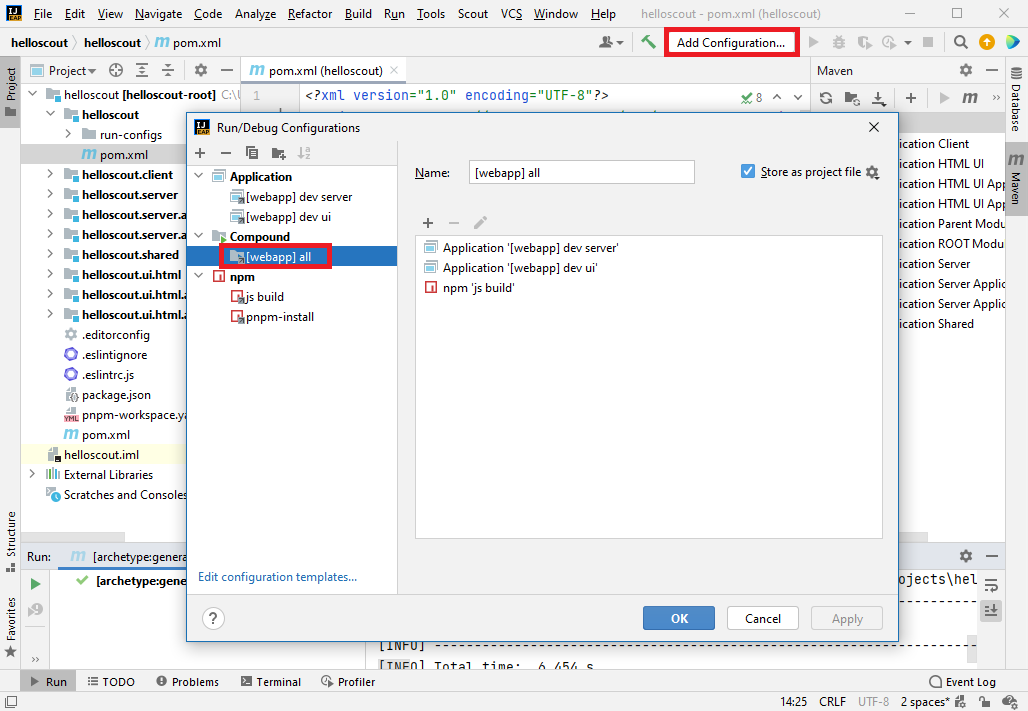This screenshot has width=1028, height=711.
Task: Open Edit configuration templates link
Action: (x=277, y=577)
